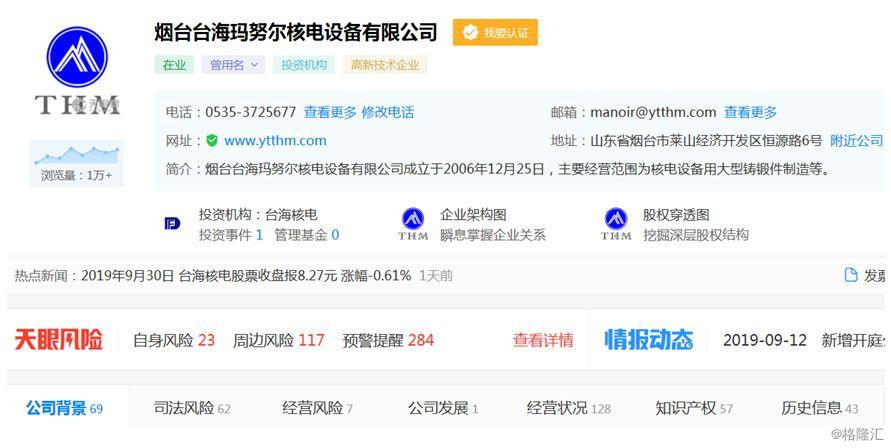
Task: Click the THM company logo
Action: click(77, 71)
